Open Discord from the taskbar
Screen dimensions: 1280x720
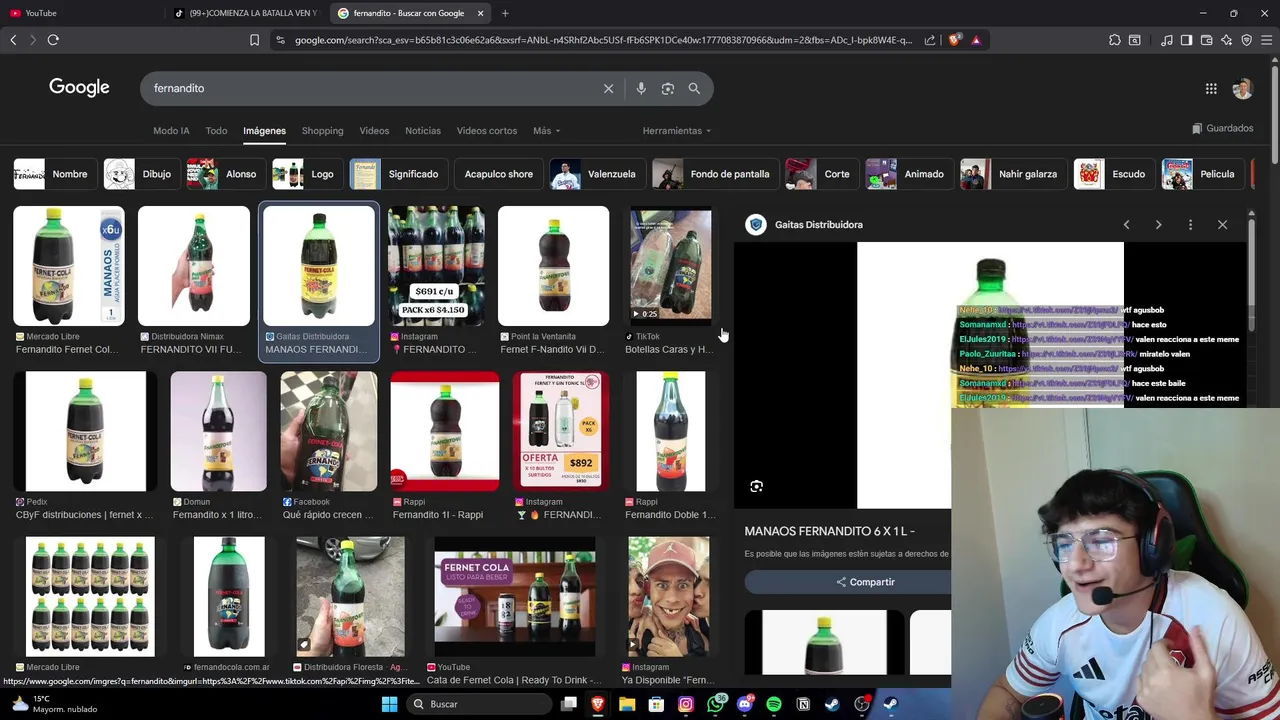point(744,704)
